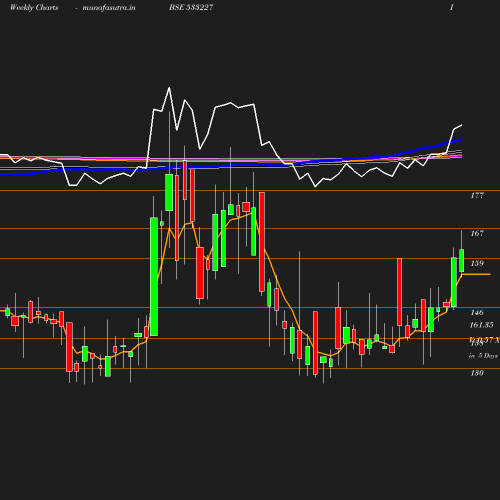
Task: Click the 'BSE 533227' stock code label
Action: [191, 7]
